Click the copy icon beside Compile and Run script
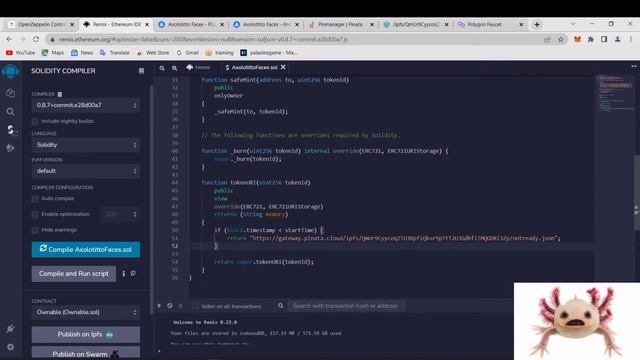The image size is (640, 360). pos(133,273)
